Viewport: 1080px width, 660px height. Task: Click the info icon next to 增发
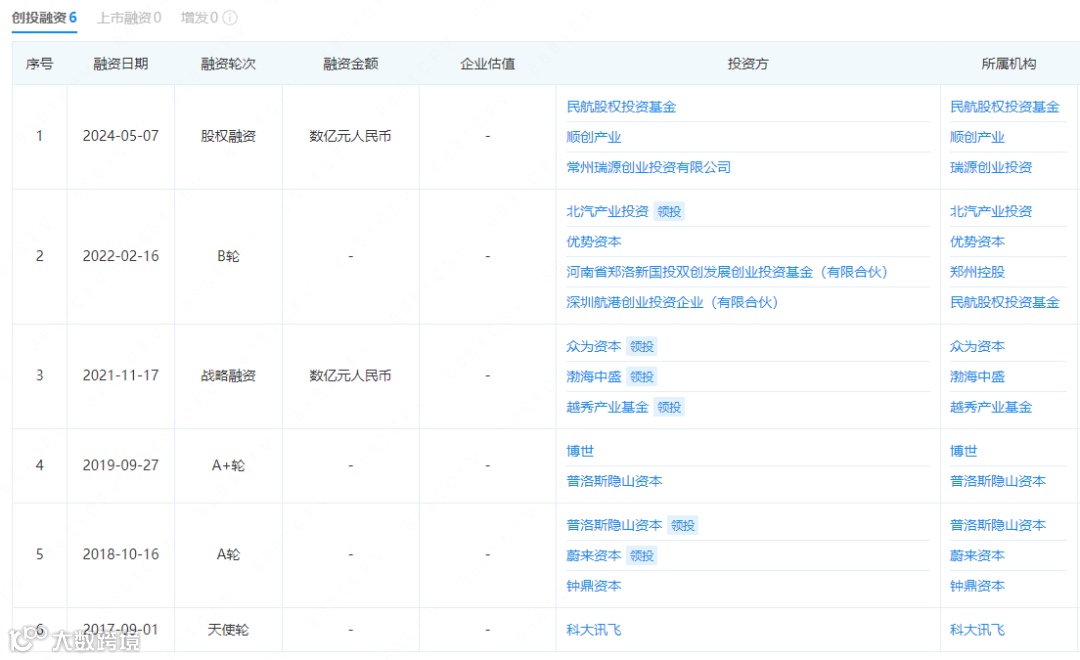[x=231, y=18]
